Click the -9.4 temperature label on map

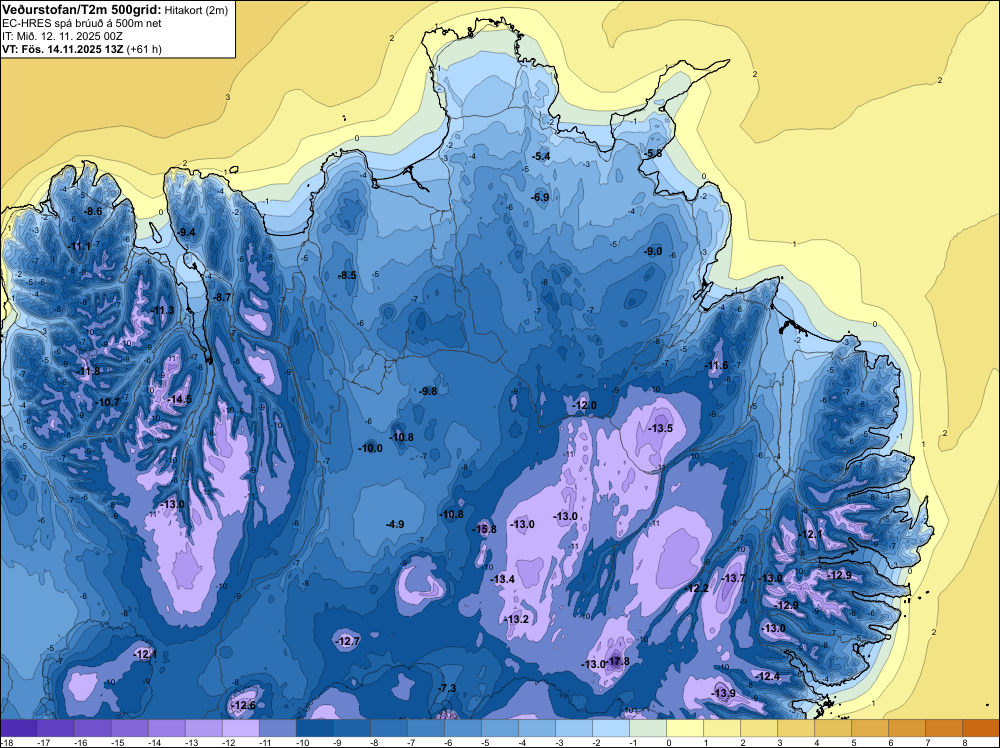point(186,232)
